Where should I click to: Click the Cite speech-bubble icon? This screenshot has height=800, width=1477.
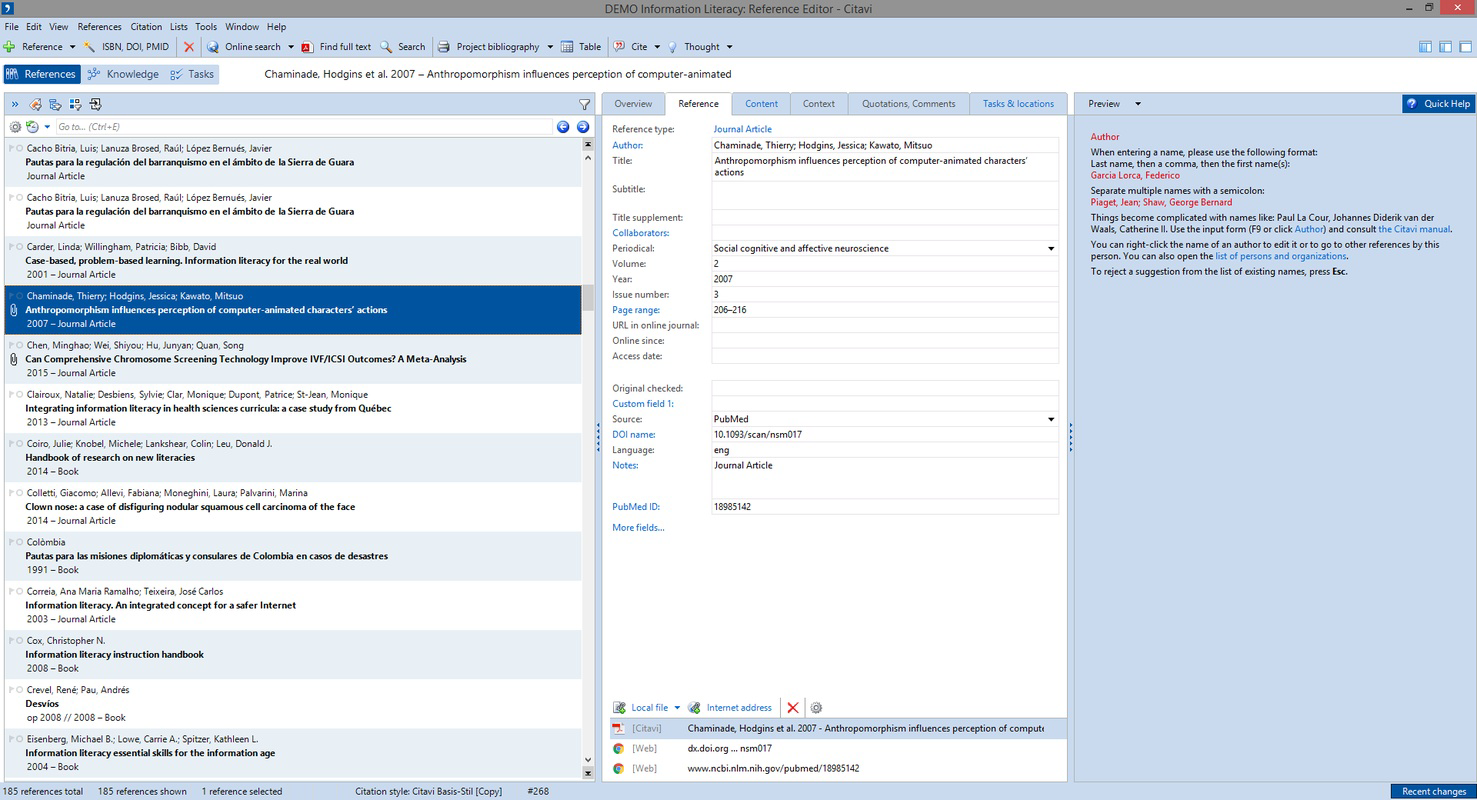tap(619, 47)
